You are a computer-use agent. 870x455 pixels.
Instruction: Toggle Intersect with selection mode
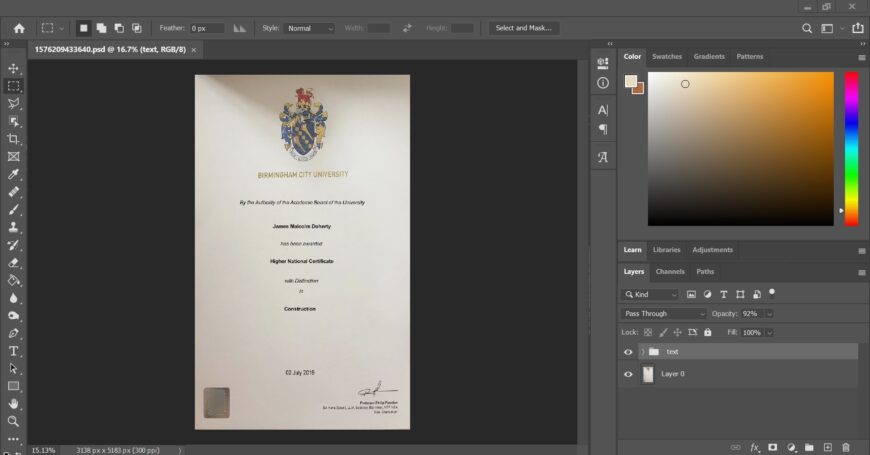click(x=136, y=28)
